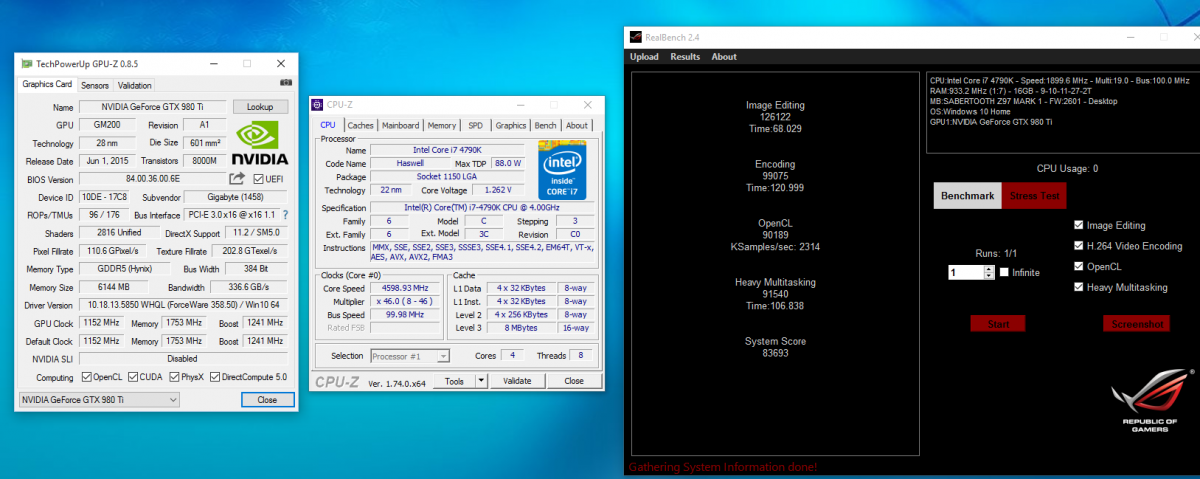The image size is (1200, 479).
Task: Click the Tools button in CPU-Z
Action: point(455,381)
